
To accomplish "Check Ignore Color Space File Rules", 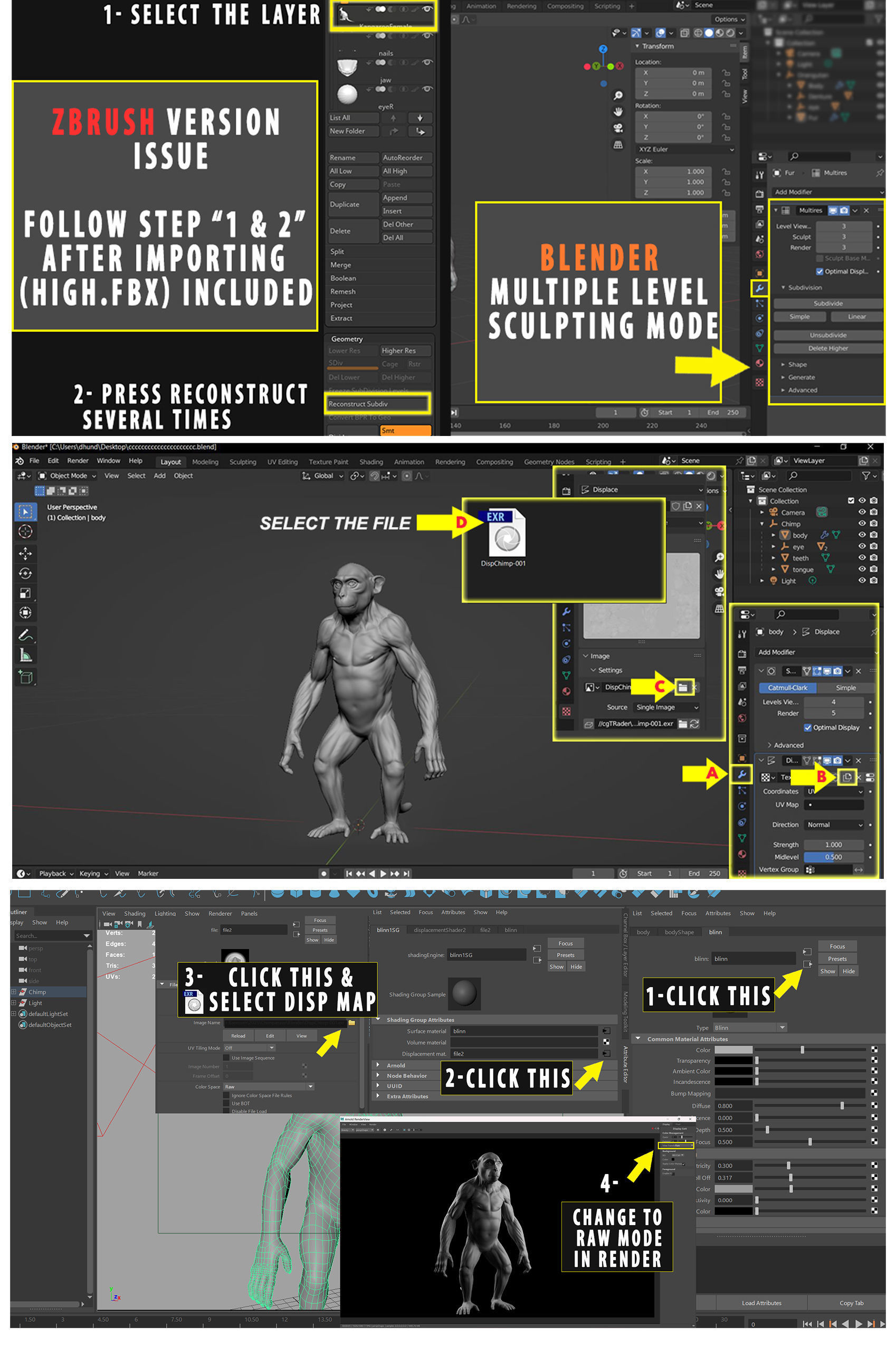I will pos(226,1095).
